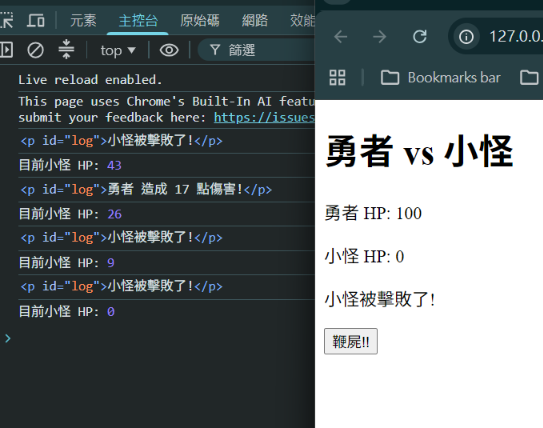The height and width of the screenshot is (428, 543).
Task: Click the 勇者 造成 17 點傷害! log element
Action: (x=146, y=189)
